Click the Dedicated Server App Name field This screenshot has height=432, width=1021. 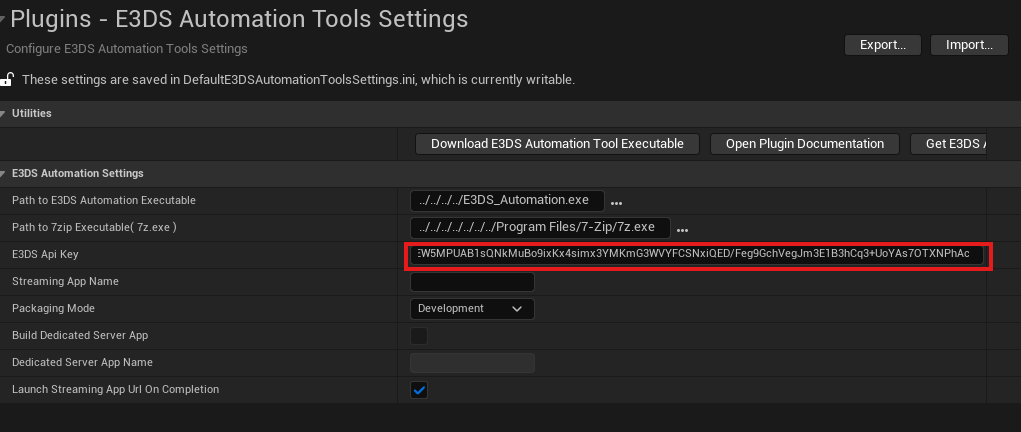[x=472, y=363]
